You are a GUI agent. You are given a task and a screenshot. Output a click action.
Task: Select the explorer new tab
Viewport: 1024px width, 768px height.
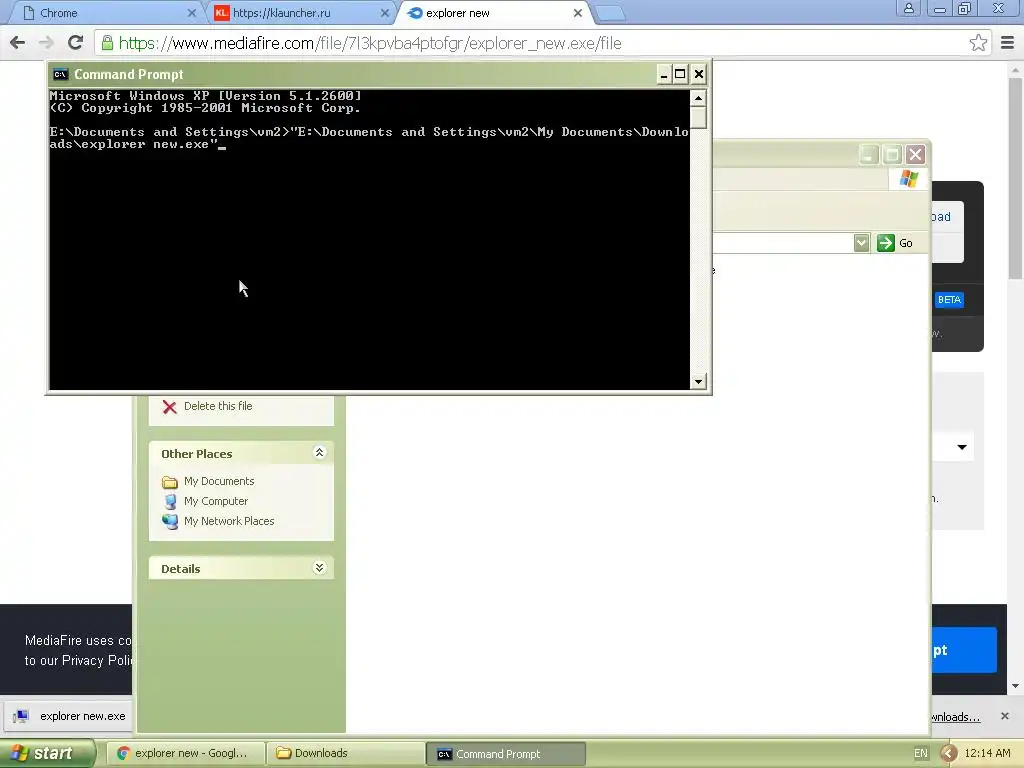pos(493,13)
